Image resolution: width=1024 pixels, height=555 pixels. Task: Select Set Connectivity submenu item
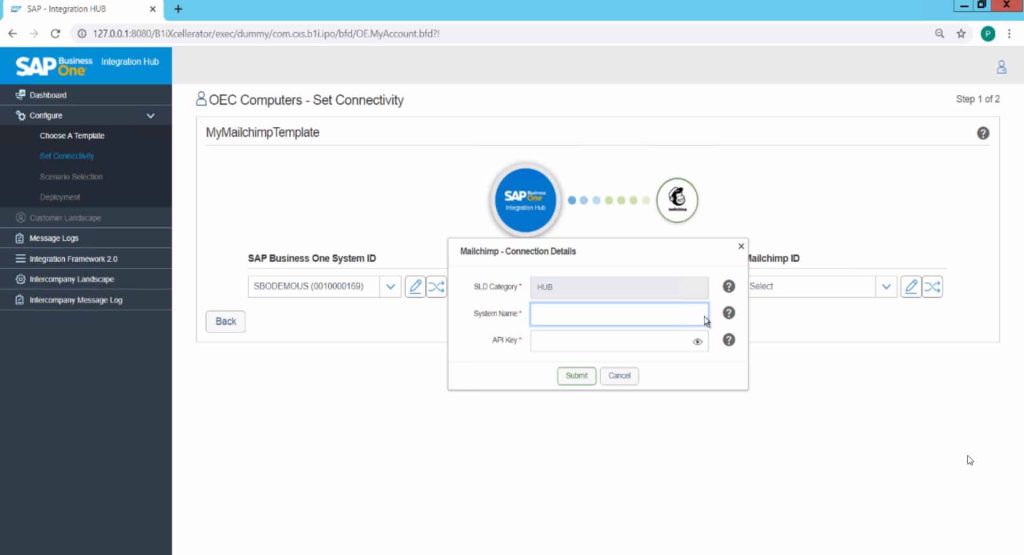pos(67,156)
